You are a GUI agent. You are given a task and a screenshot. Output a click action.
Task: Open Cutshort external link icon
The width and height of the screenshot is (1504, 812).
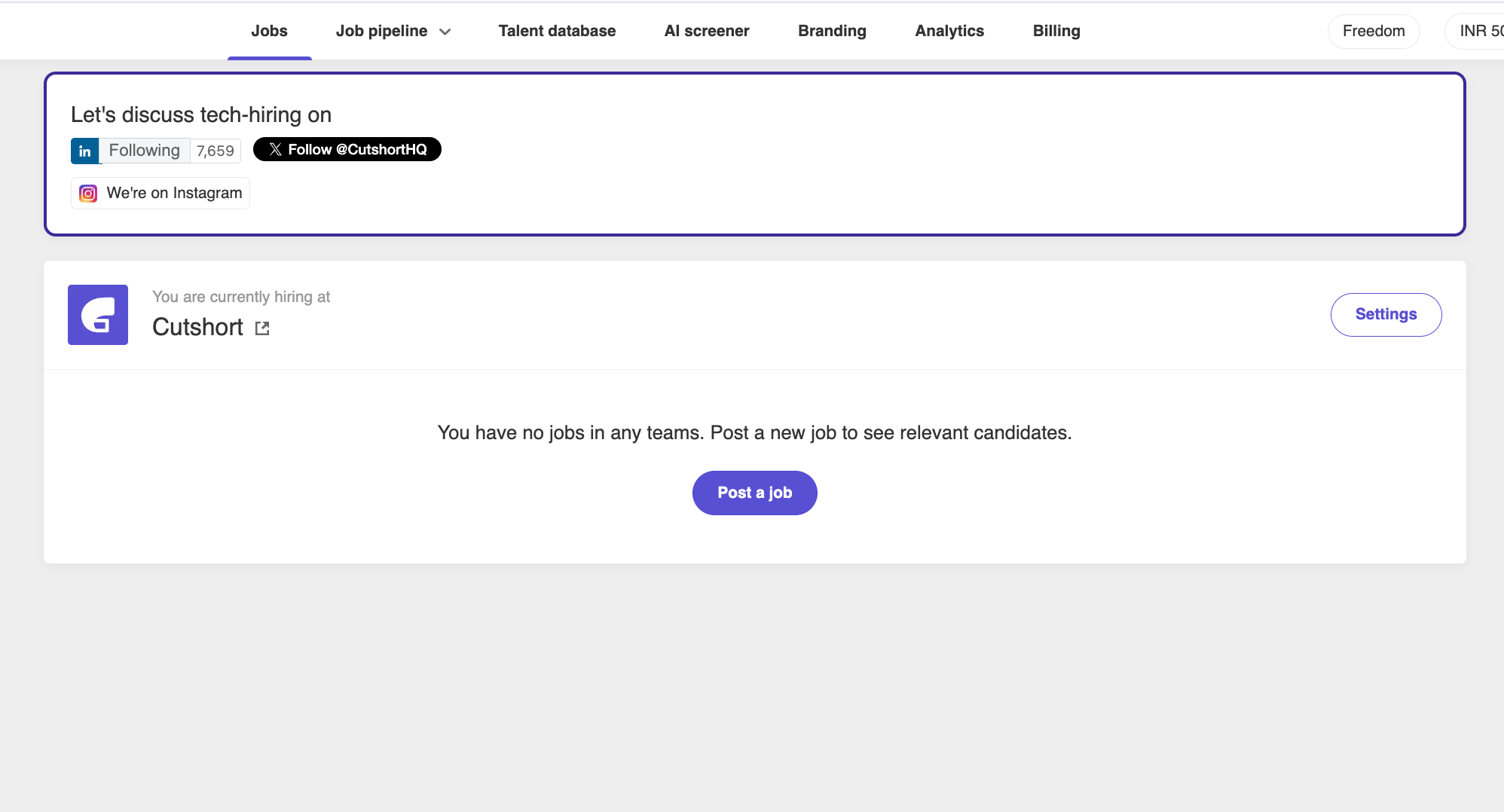click(x=262, y=328)
